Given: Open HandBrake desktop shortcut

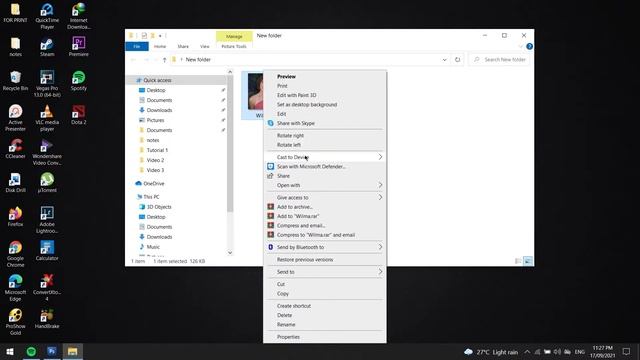Looking at the screenshot, I should coord(47,319).
